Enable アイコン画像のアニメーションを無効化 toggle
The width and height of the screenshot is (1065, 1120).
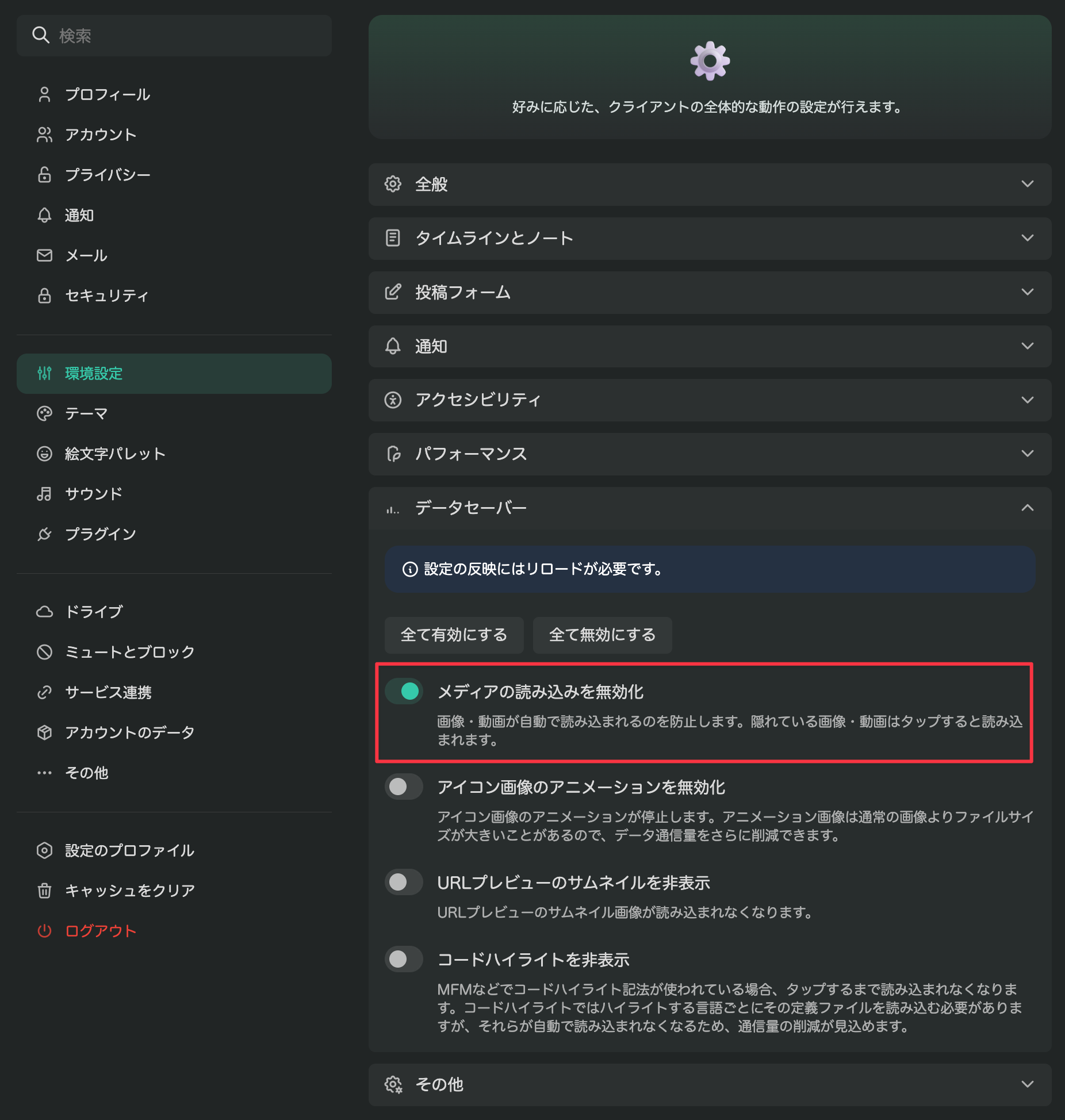pos(404,787)
